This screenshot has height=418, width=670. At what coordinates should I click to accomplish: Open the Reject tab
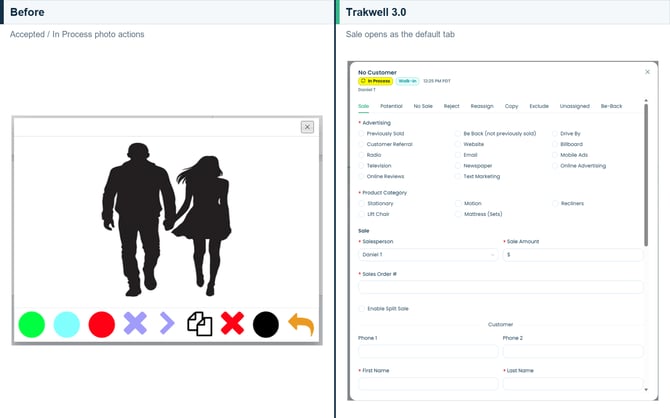pyautogui.click(x=452, y=106)
